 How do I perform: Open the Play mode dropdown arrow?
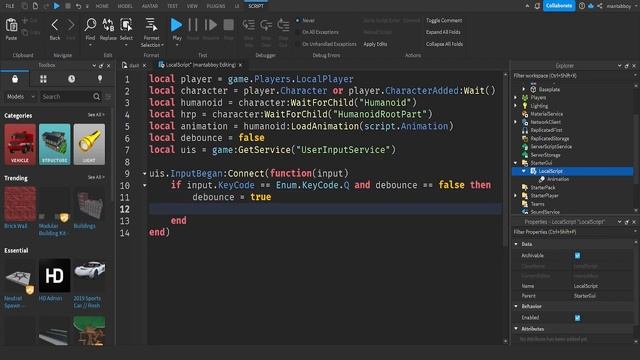177,45
